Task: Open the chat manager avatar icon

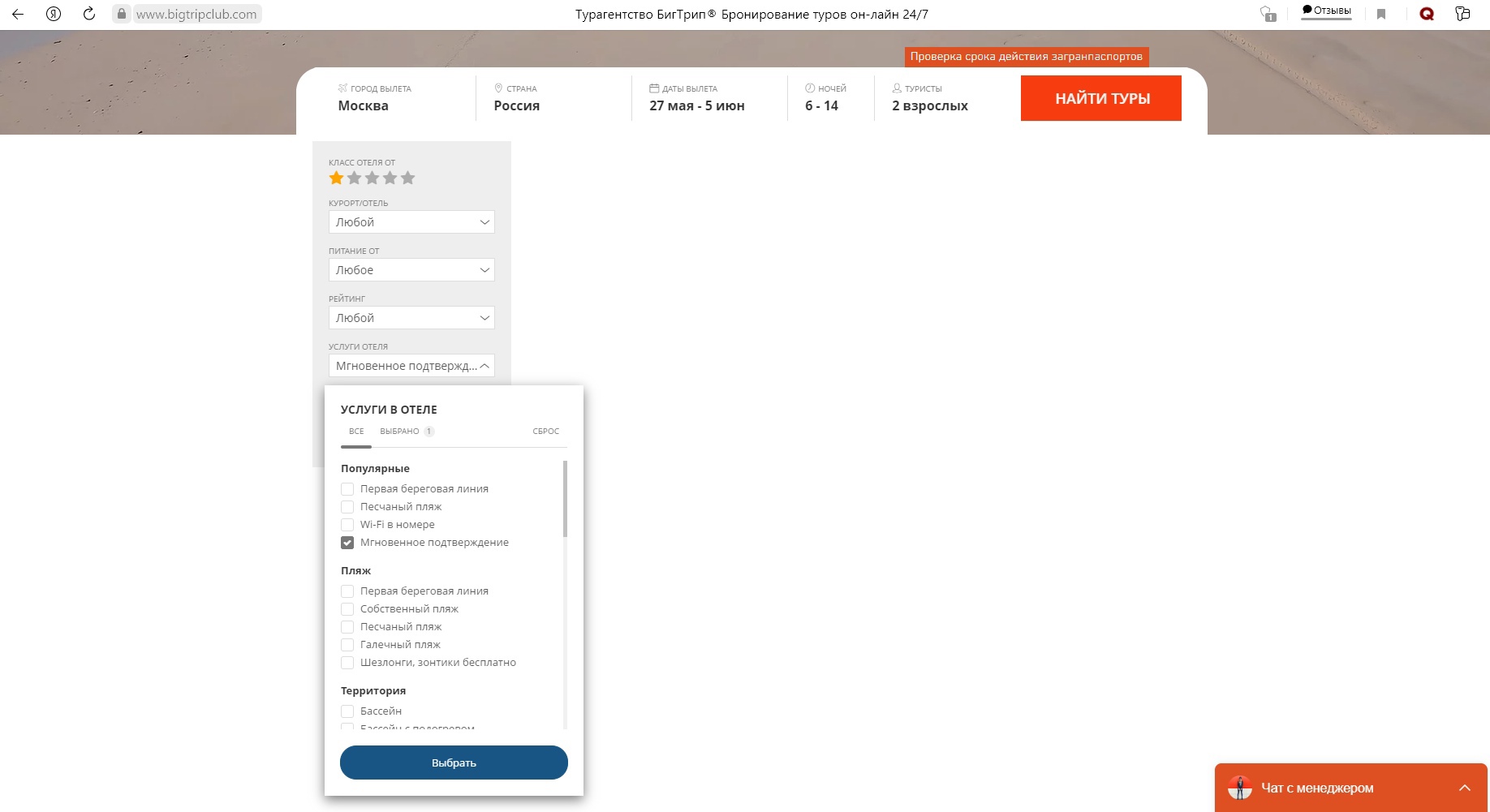Action: click(1239, 788)
